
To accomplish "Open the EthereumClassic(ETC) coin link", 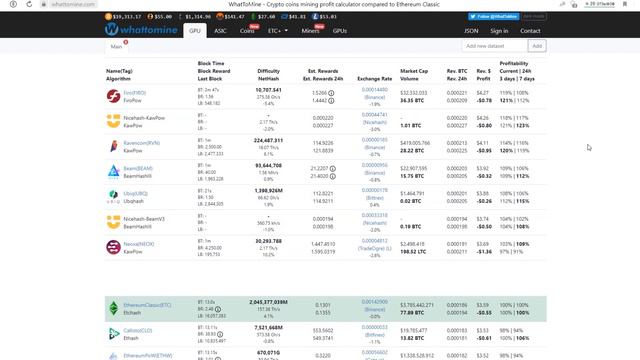I will tap(147, 305).
